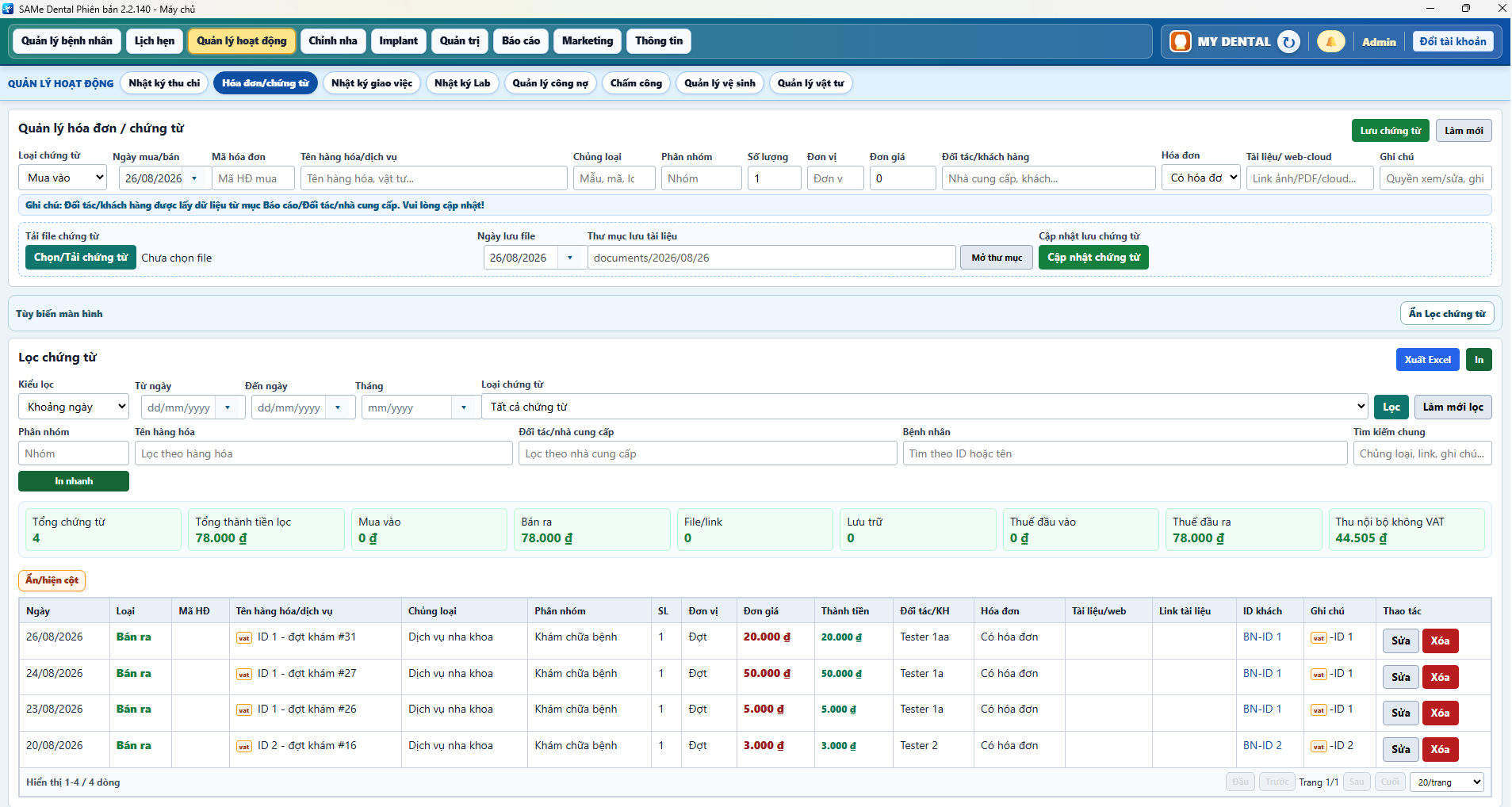Focus Lọc theo nhà cung cấp field
The width and height of the screenshot is (1512, 807).
tap(708, 453)
